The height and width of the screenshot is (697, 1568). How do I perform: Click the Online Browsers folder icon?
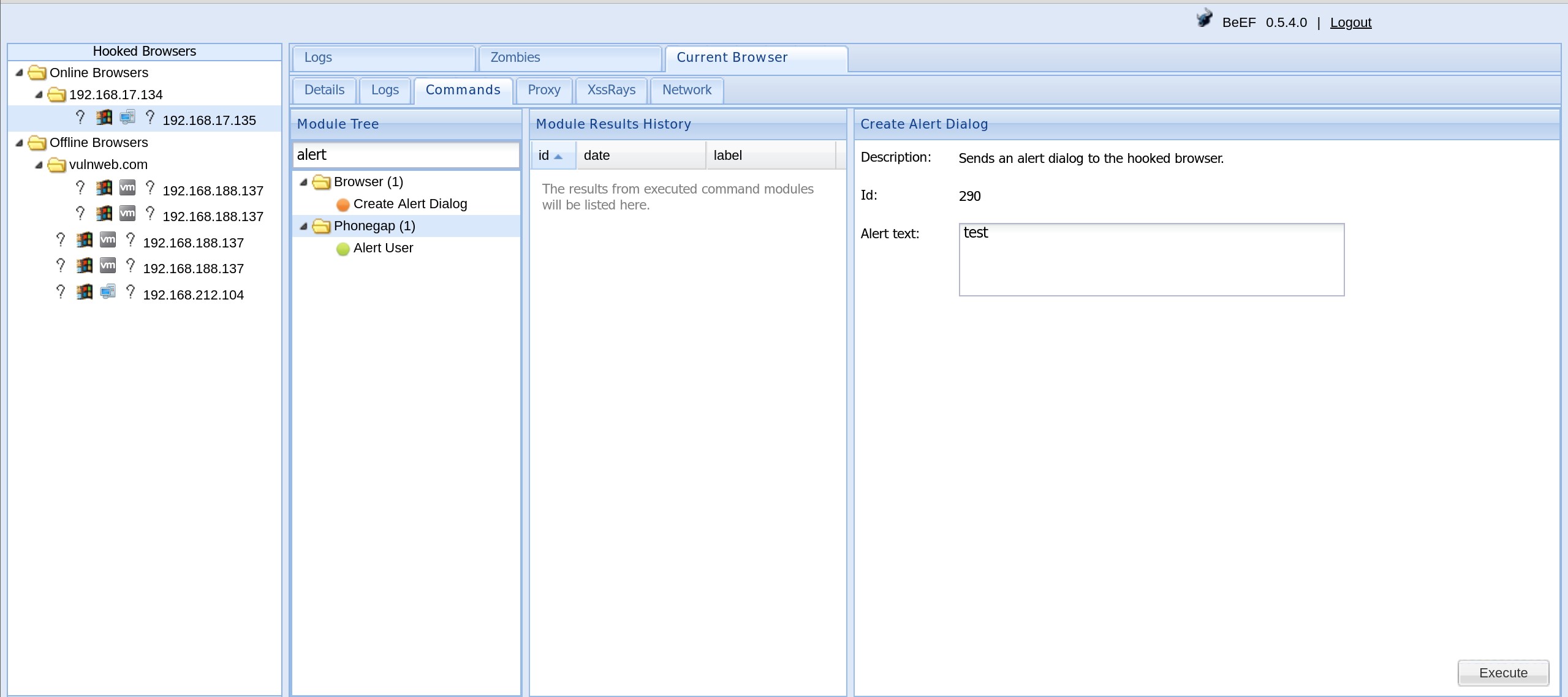click(37, 73)
